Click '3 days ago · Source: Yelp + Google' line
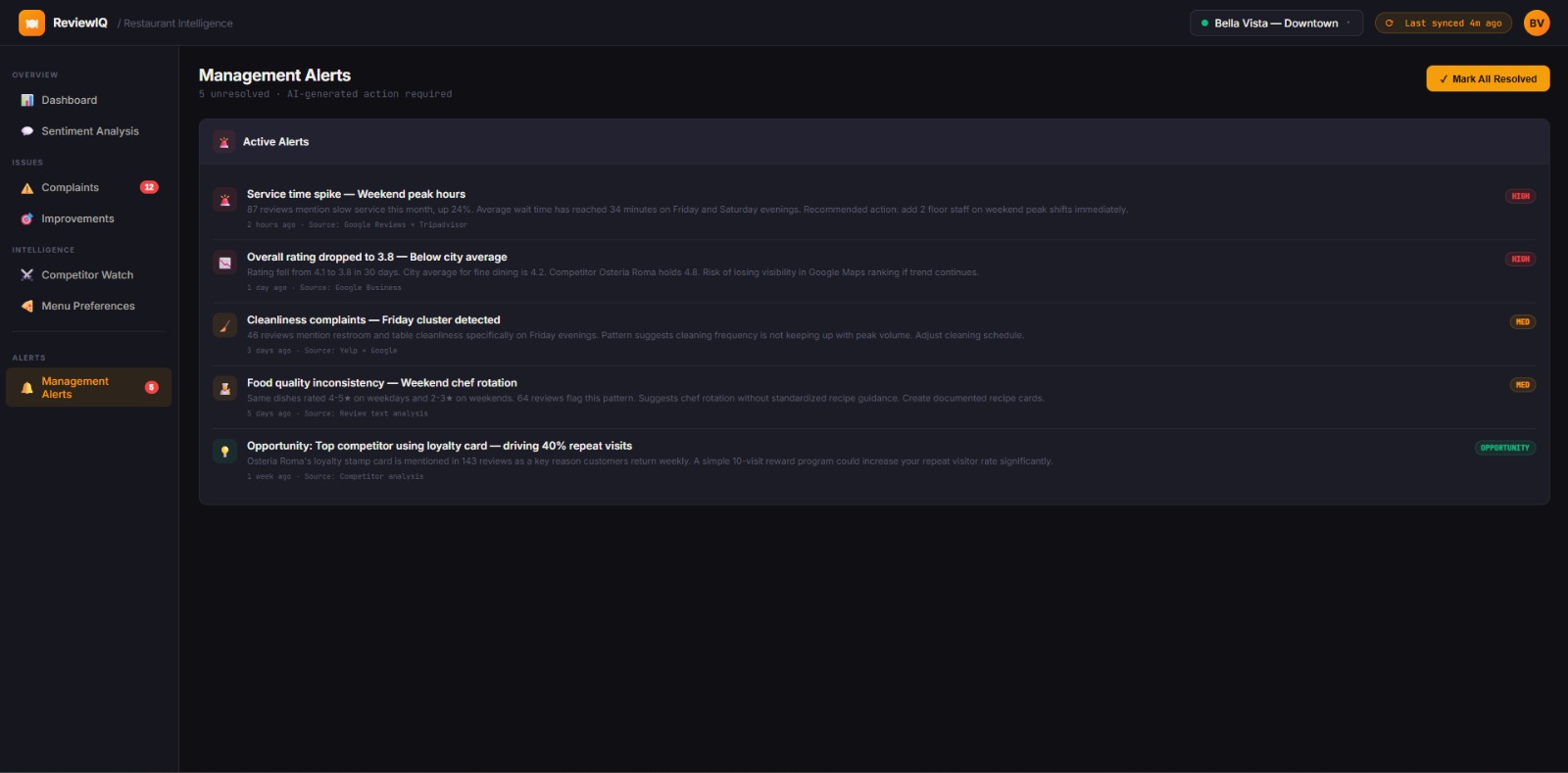Image resolution: width=1568 pixels, height=773 pixels. (x=322, y=350)
